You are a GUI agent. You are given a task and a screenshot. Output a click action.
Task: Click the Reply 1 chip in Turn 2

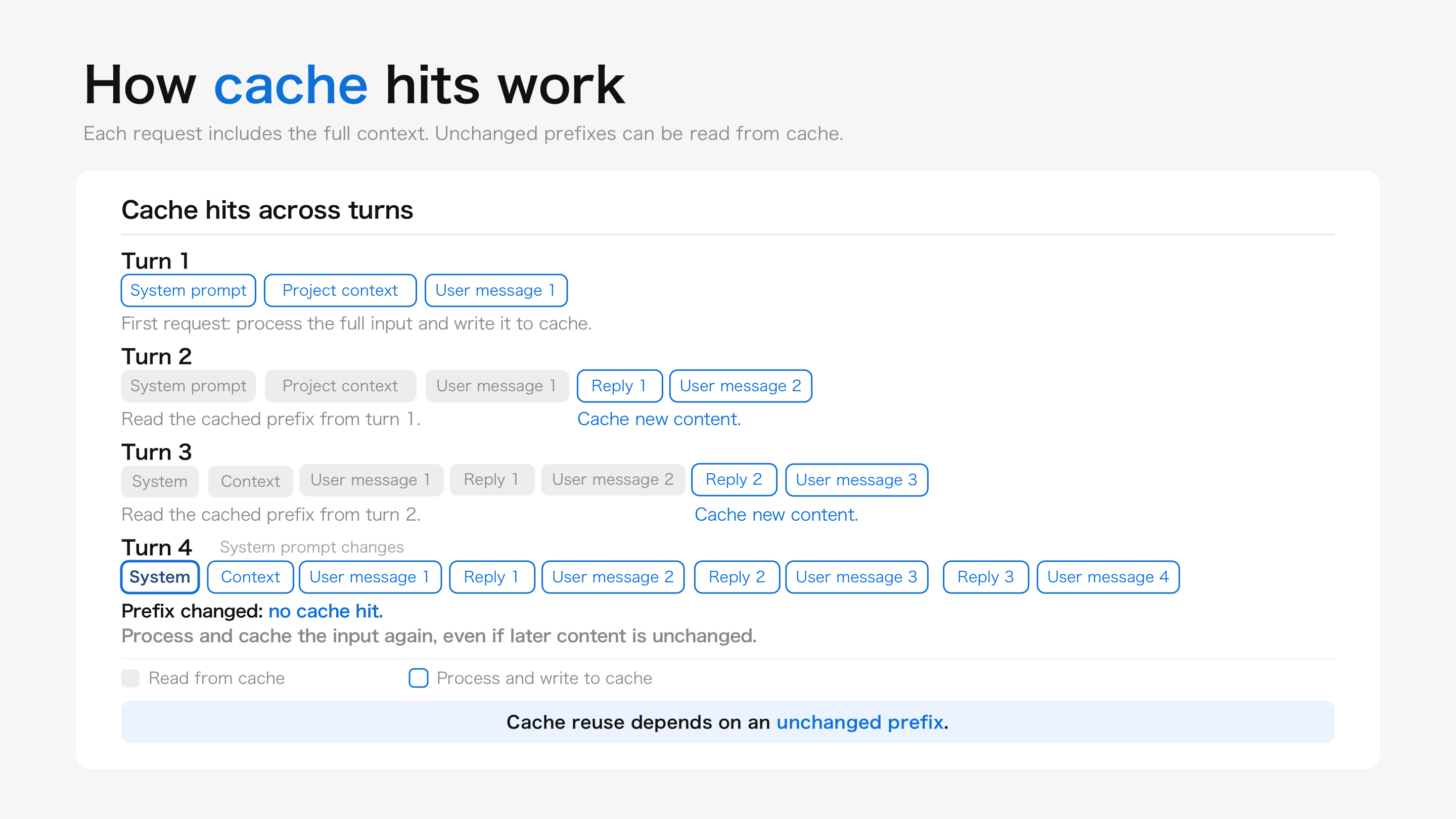pyautogui.click(x=619, y=386)
